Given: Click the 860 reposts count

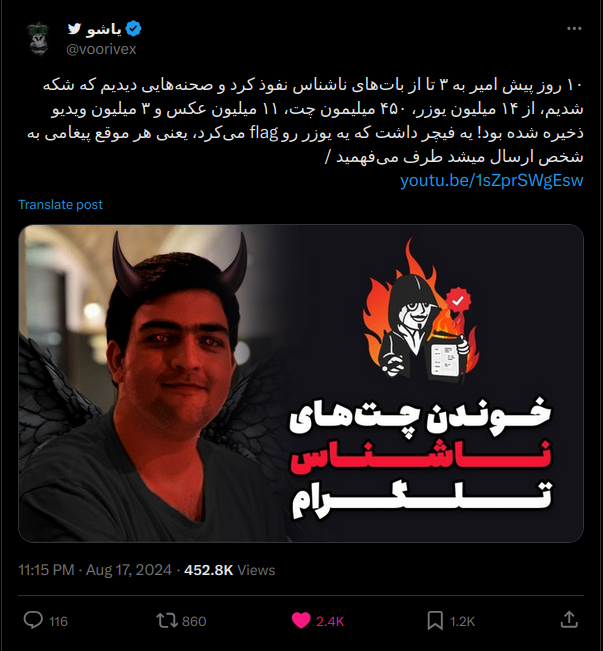Looking at the screenshot, I should [194, 622].
